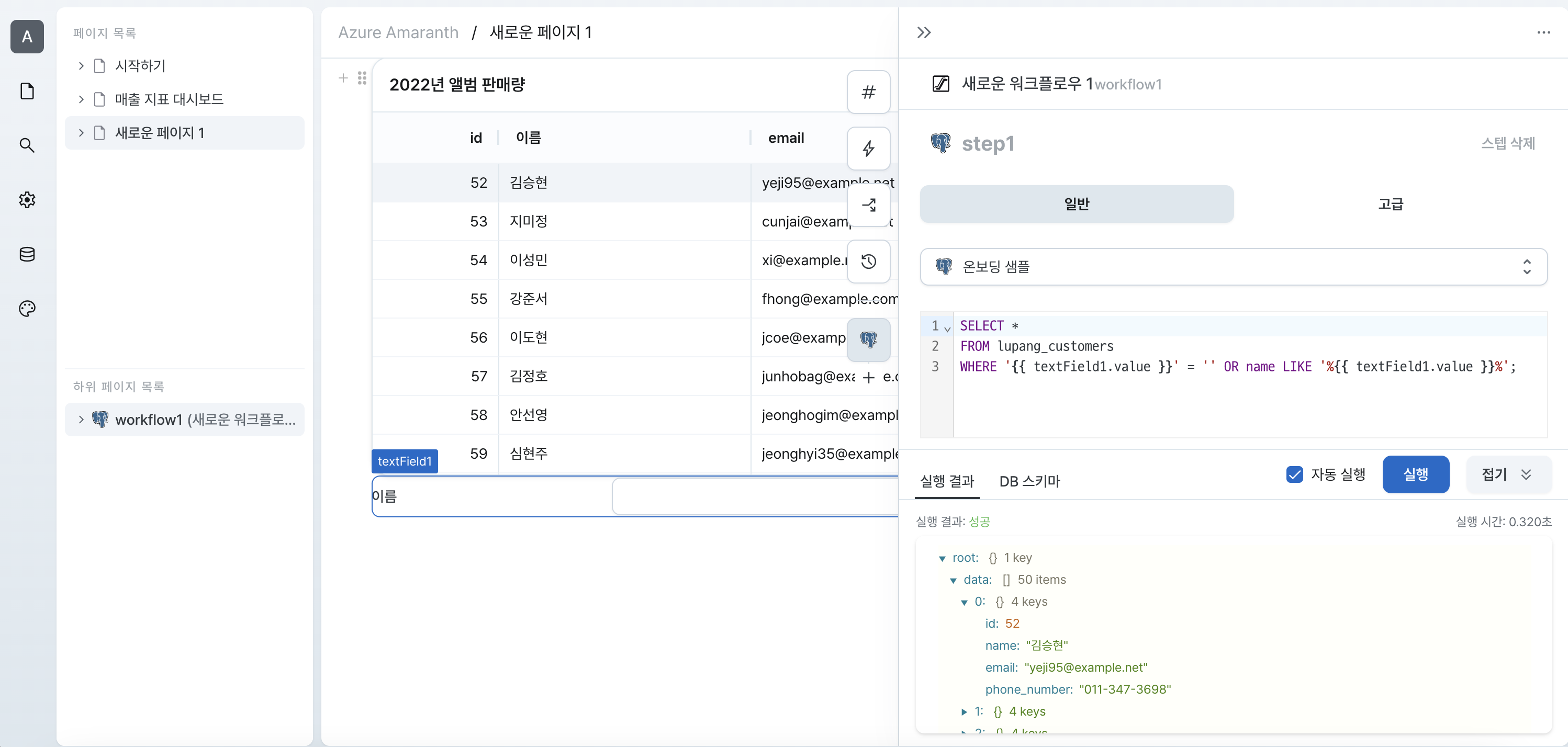Open the 온보딩 샘플 data source dropdown
This screenshot has width=1568, height=747.
pyautogui.click(x=1233, y=266)
